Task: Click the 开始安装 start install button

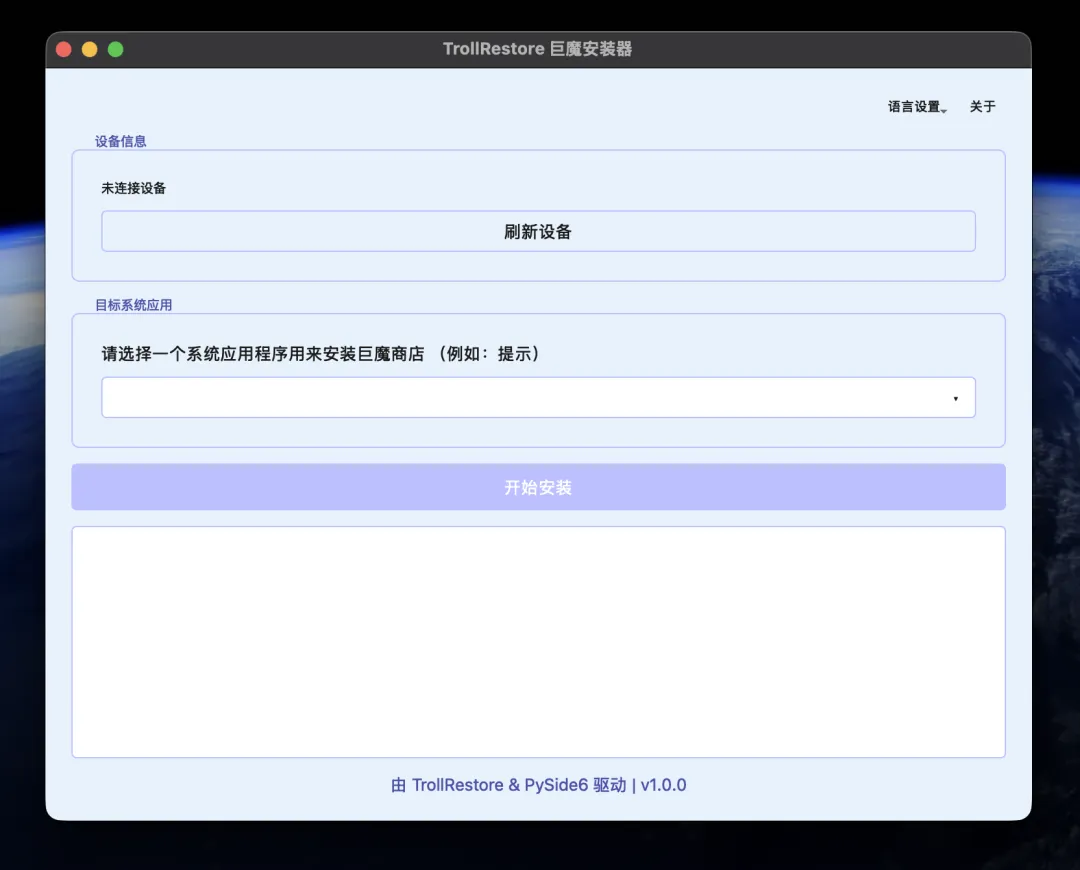Action: [538, 487]
